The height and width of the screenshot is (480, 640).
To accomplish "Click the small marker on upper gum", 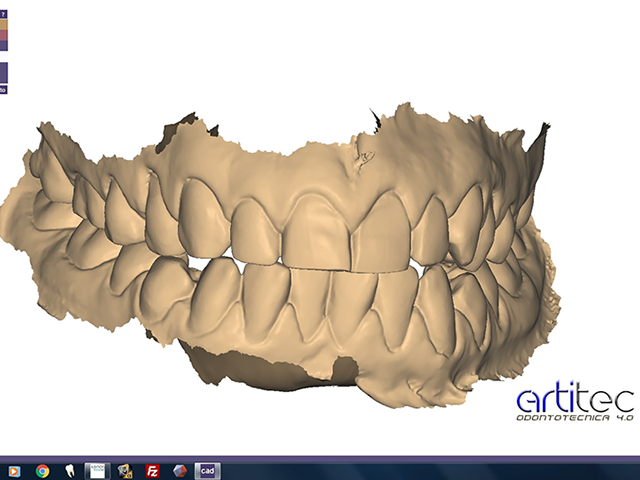I will pos(366,156).
